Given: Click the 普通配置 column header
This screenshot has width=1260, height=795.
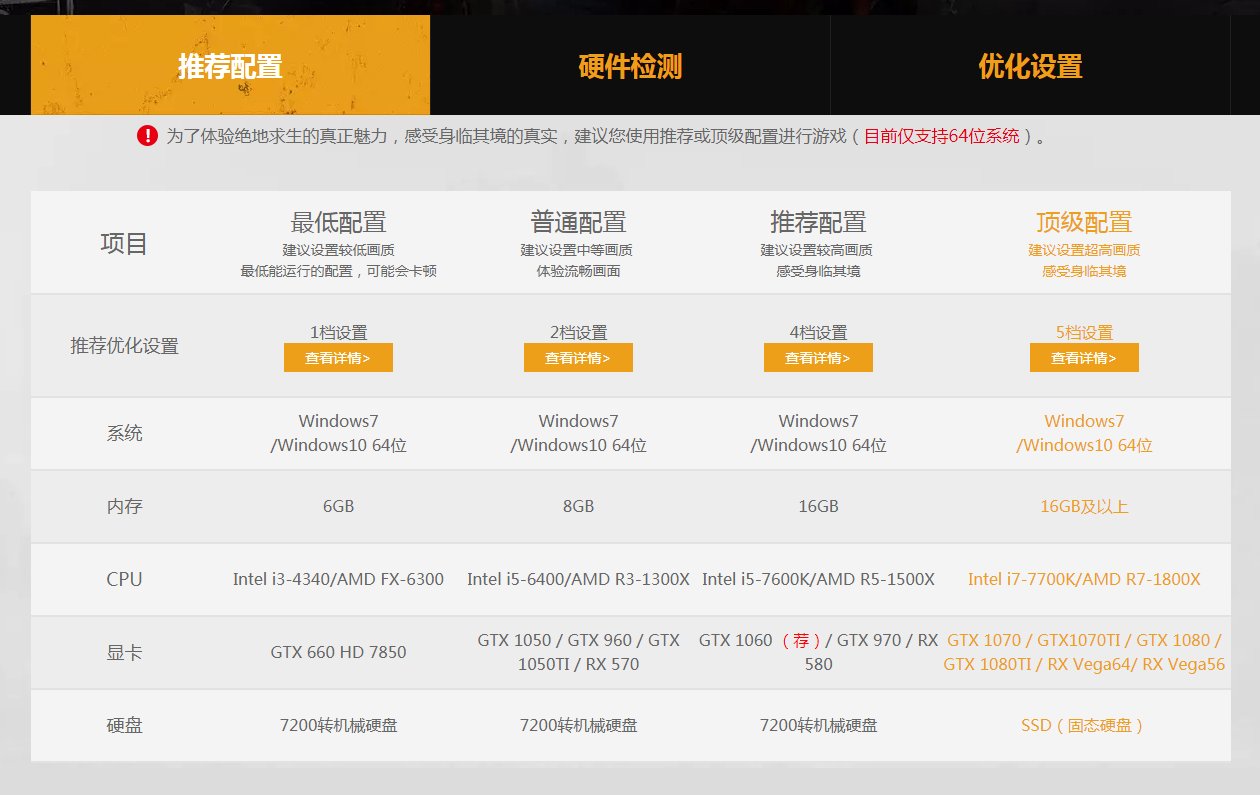Looking at the screenshot, I should pyautogui.click(x=578, y=222).
